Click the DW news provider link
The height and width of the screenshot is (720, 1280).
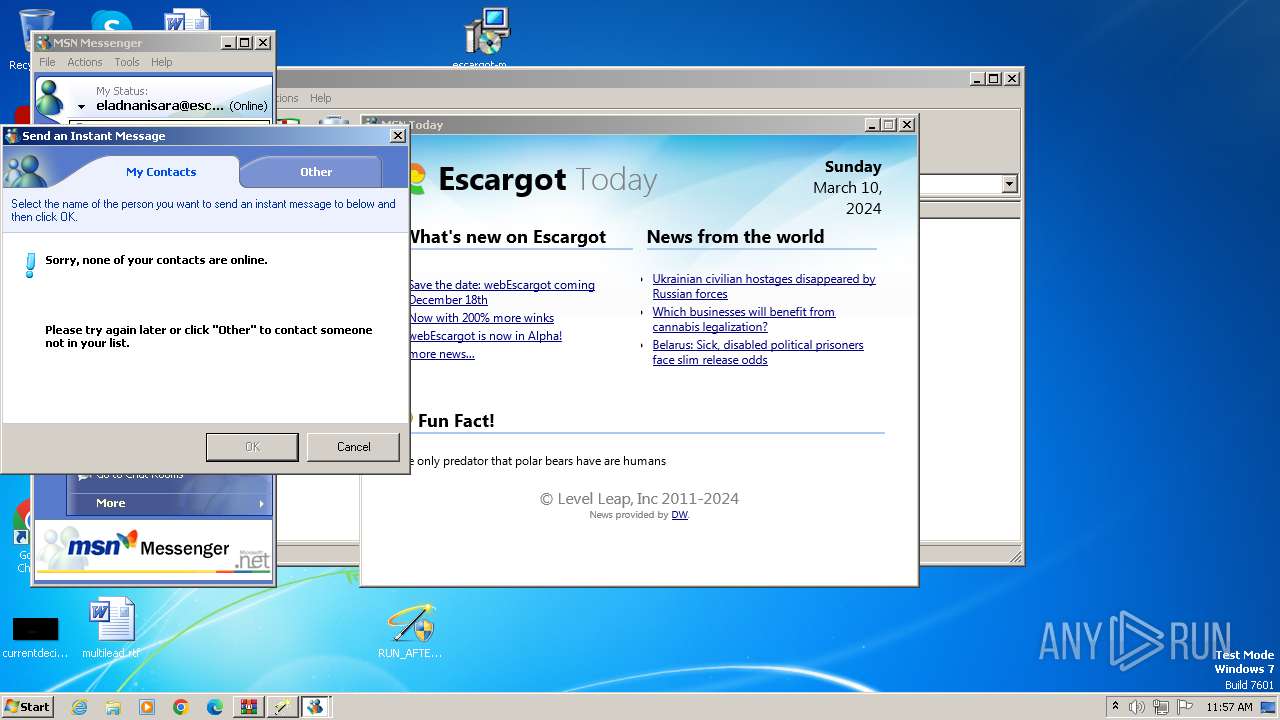tap(679, 515)
